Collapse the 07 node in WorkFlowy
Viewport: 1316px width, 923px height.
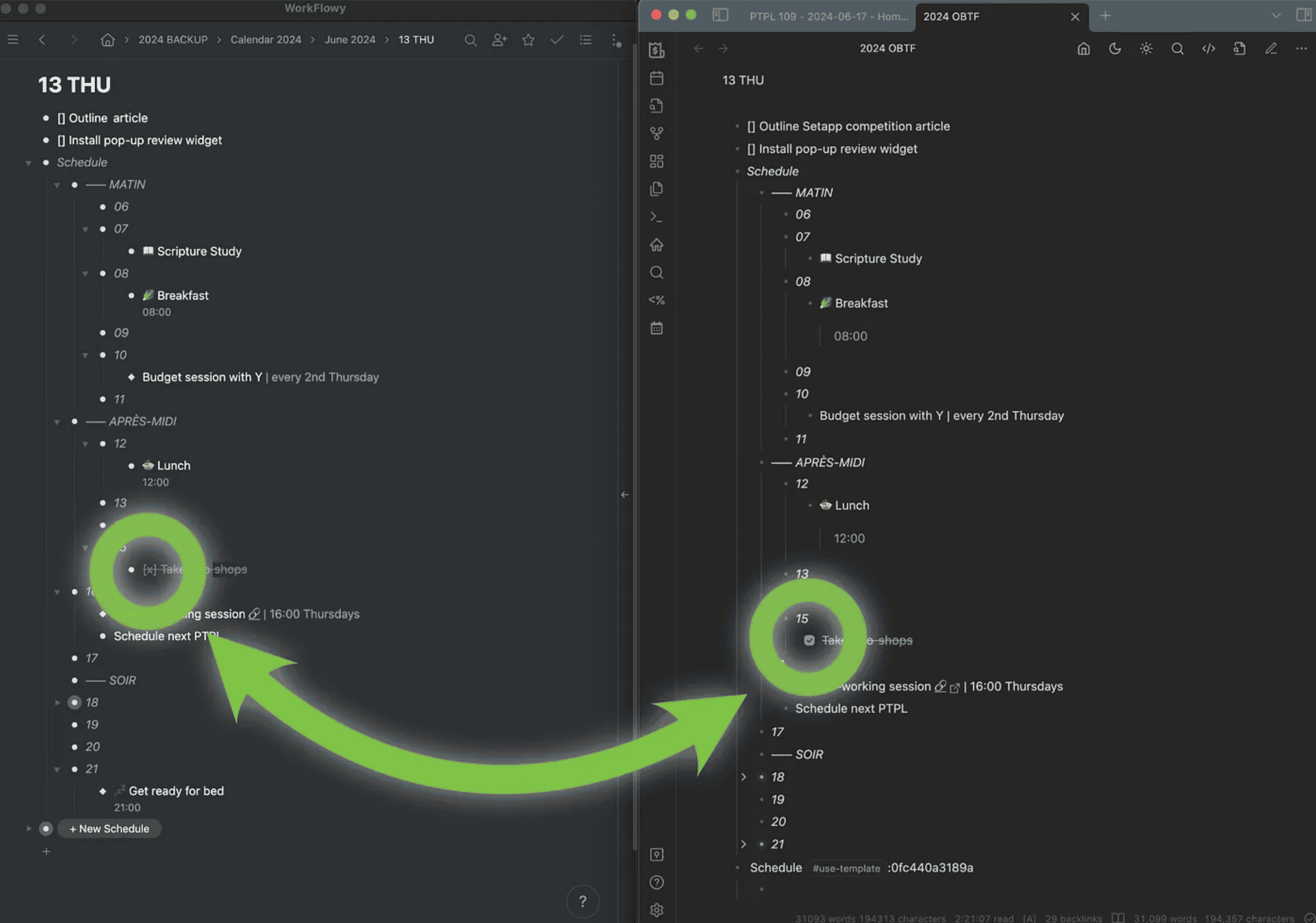point(85,230)
